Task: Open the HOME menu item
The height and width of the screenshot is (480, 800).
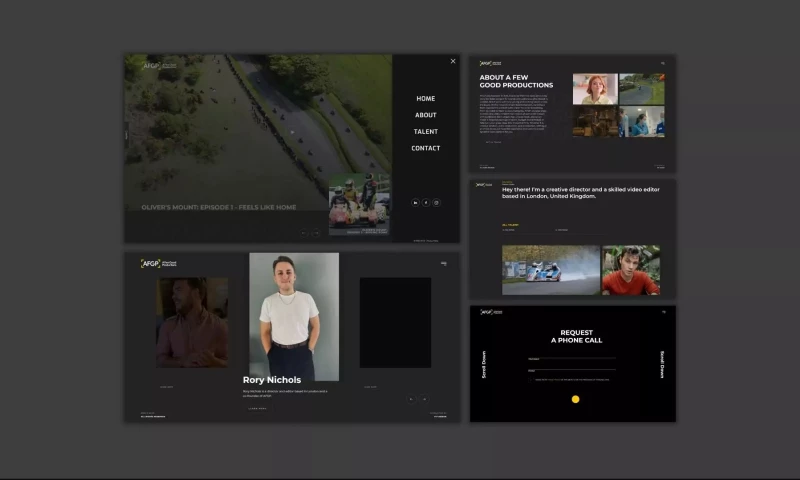Action: pyautogui.click(x=426, y=99)
